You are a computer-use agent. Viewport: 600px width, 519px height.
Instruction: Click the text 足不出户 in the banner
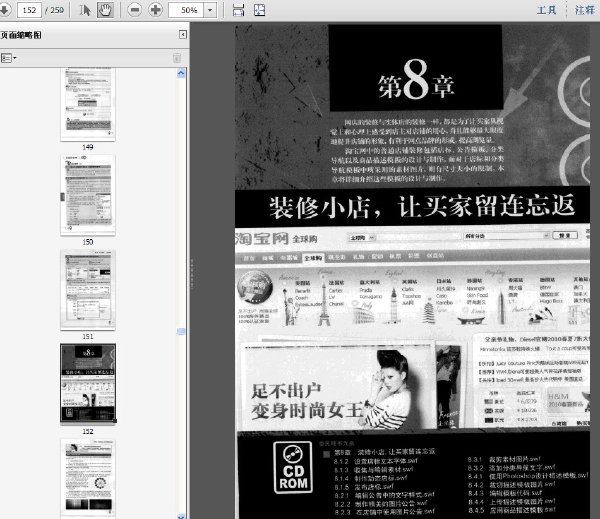click(286, 391)
